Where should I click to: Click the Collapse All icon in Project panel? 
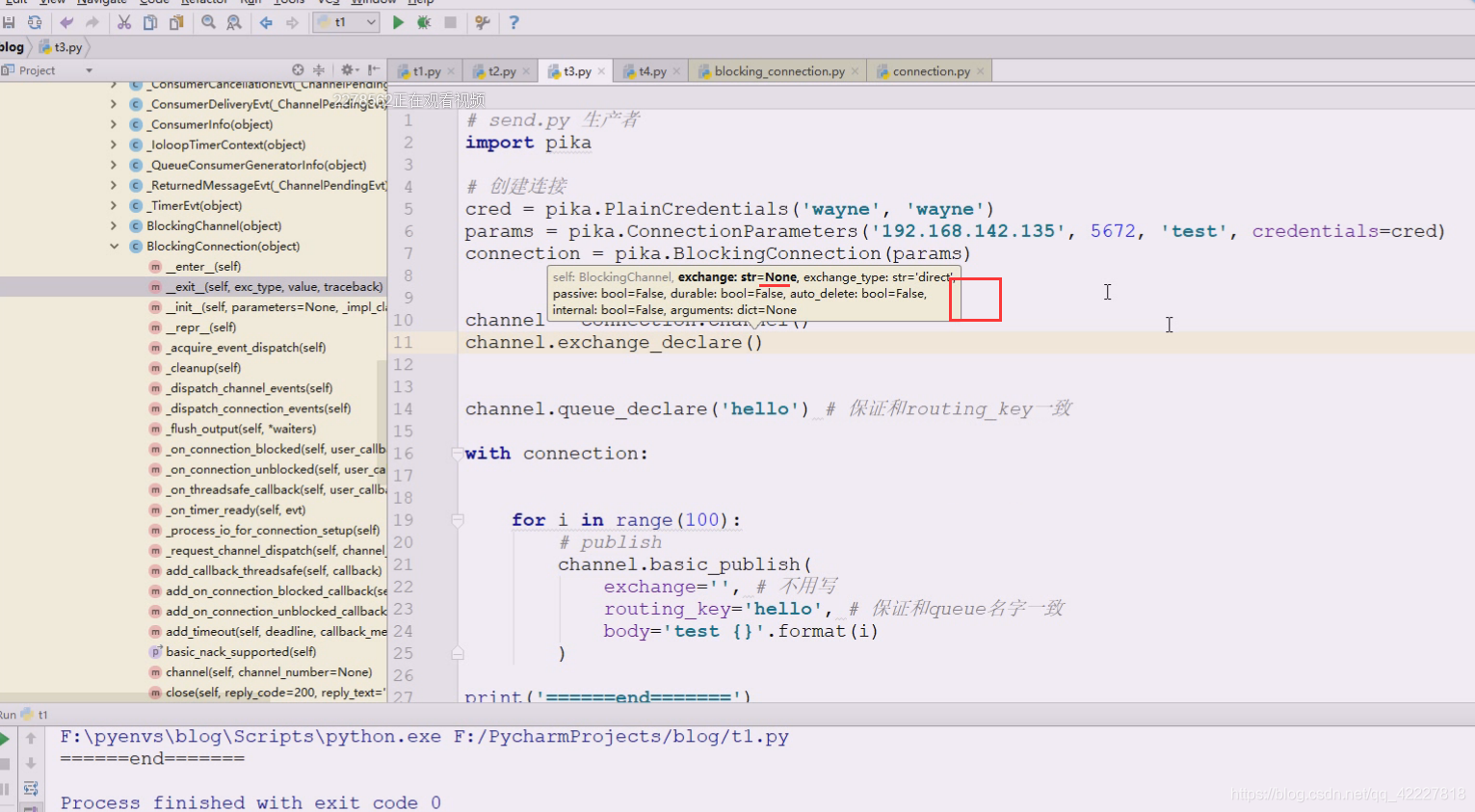point(319,70)
